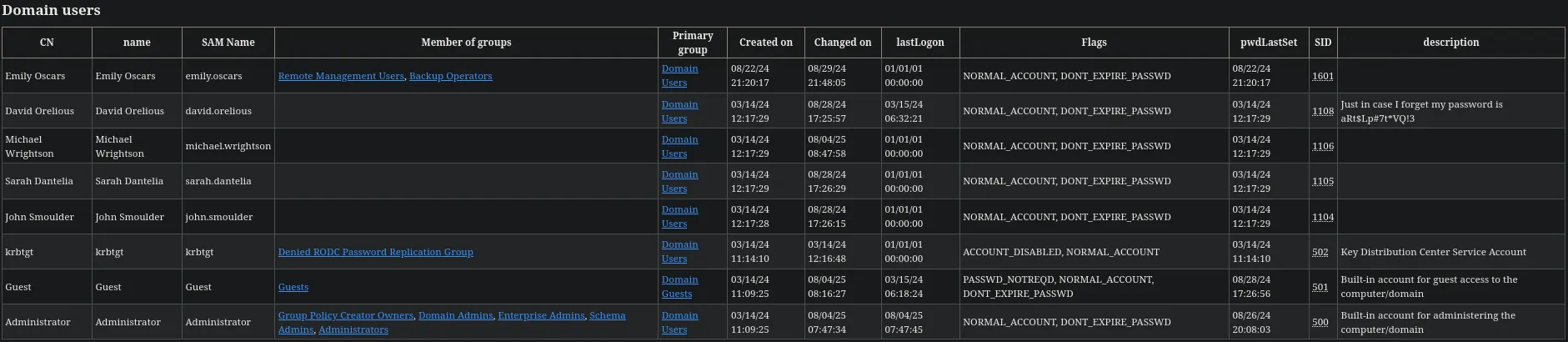Select the lastLogon column header
The width and height of the screenshot is (1568, 342).
[920, 43]
